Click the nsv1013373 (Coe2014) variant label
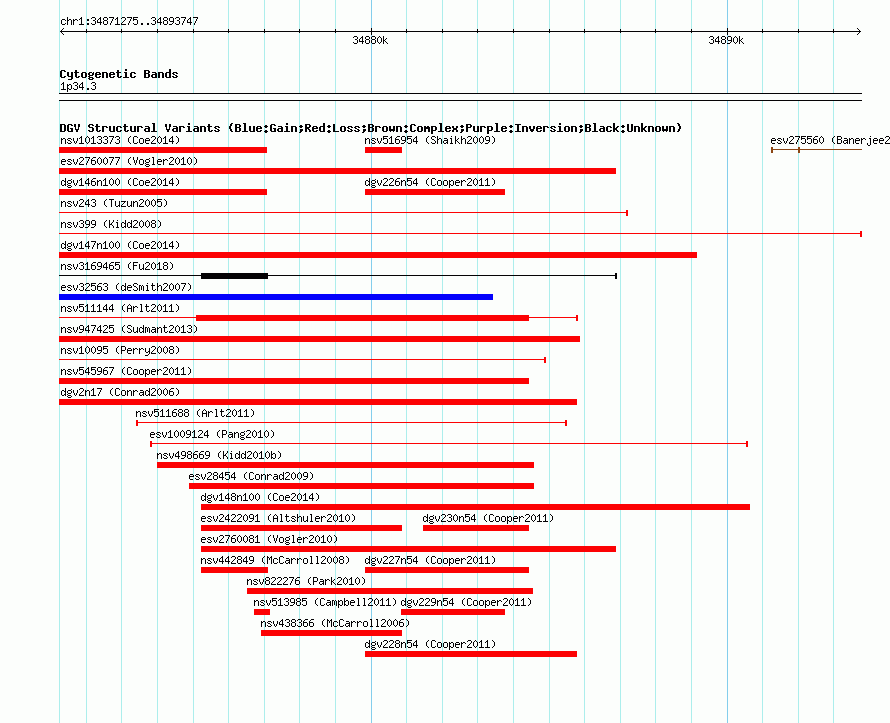Viewport: 890px width, 723px height. (120, 140)
